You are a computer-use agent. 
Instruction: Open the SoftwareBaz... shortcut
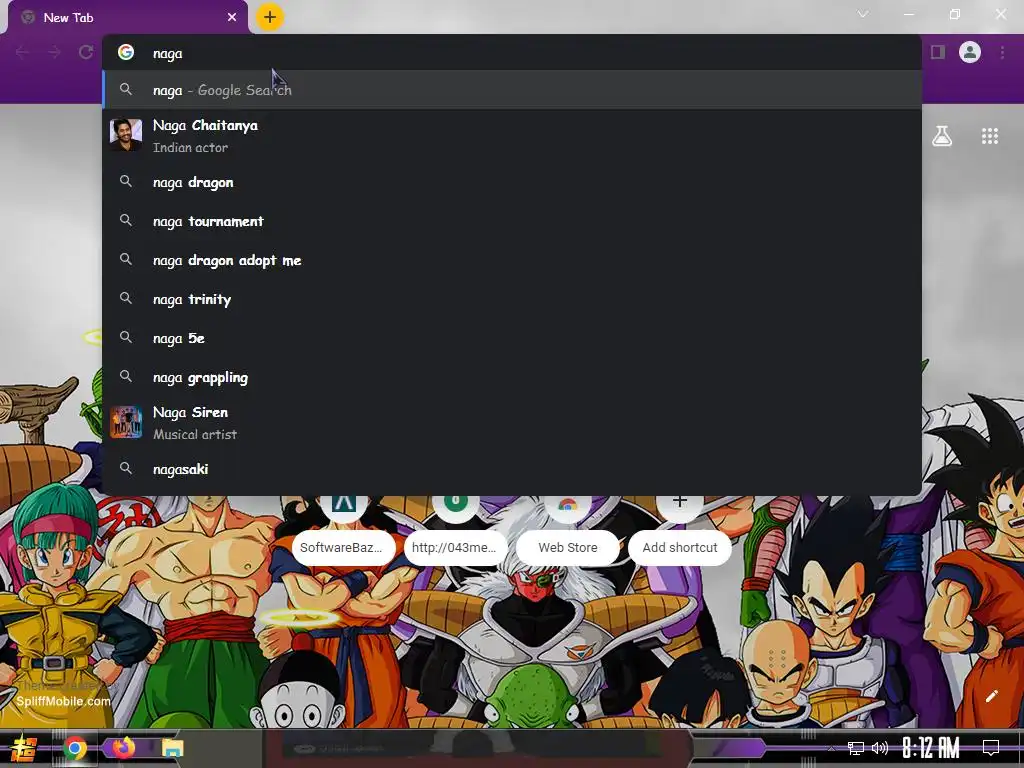[343, 531]
